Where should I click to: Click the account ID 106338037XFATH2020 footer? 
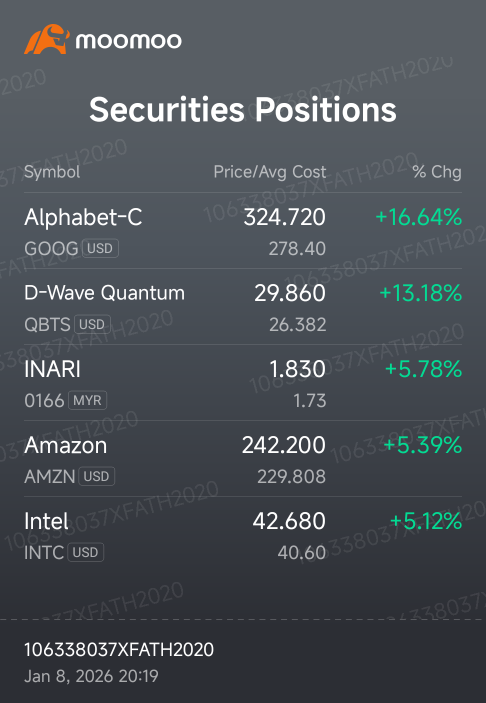point(119,650)
